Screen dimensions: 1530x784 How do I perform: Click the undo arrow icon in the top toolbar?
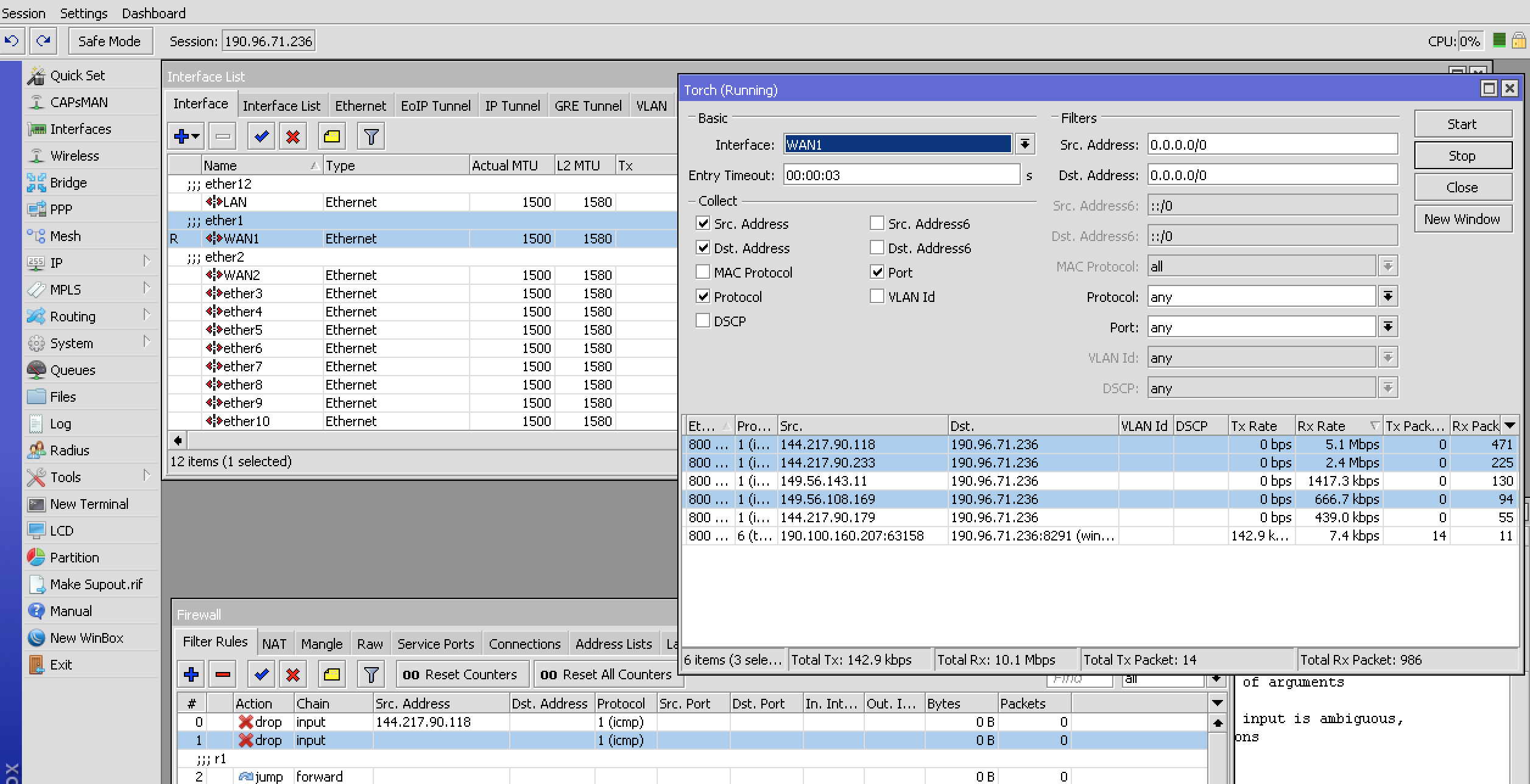[12, 41]
